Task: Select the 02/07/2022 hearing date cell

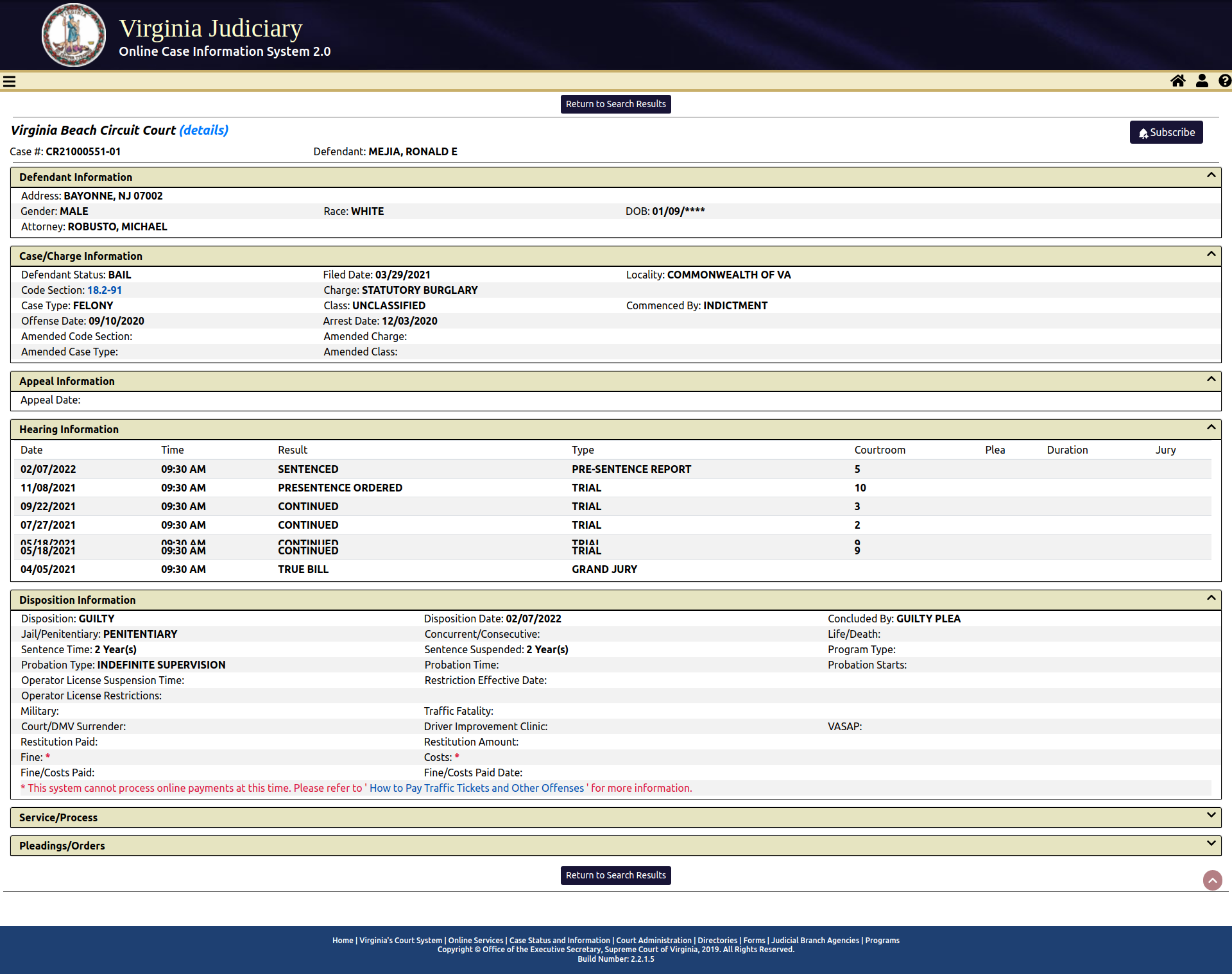Action: (x=48, y=469)
